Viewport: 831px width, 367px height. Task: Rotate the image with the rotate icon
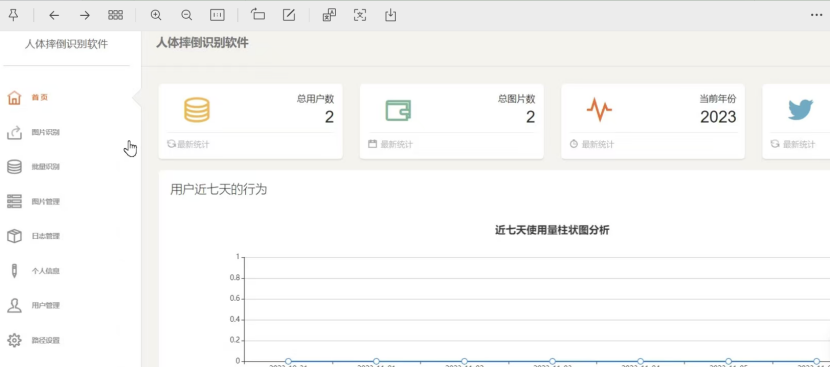point(258,15)
